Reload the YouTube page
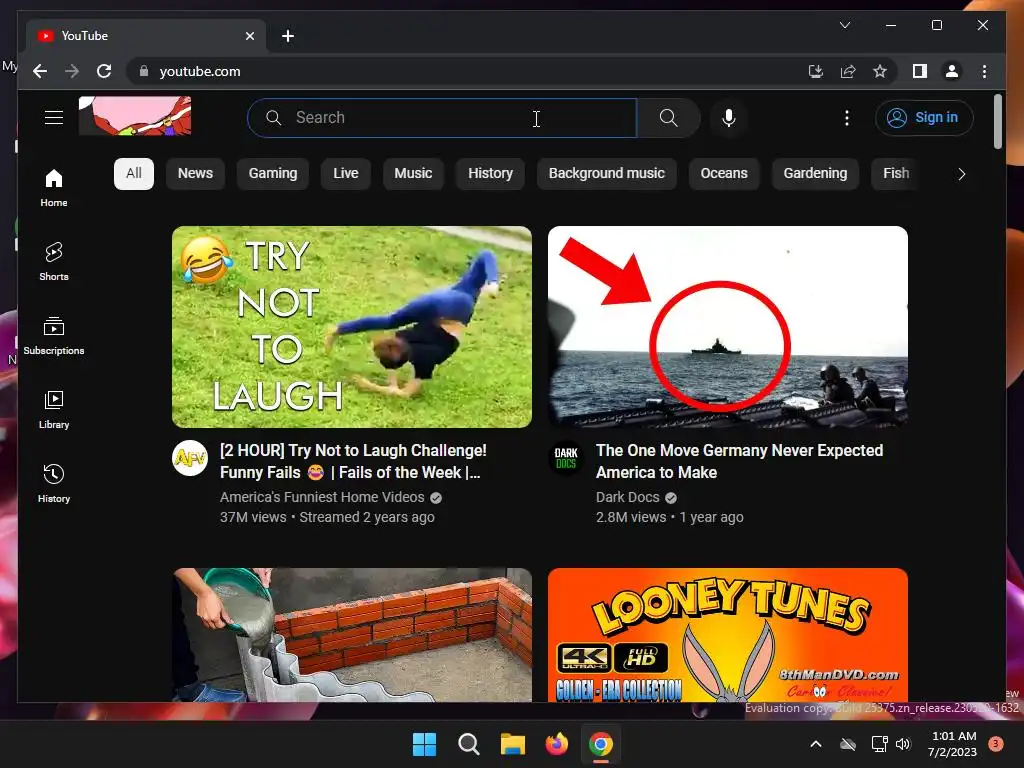1024x768 pixels. 104,71
